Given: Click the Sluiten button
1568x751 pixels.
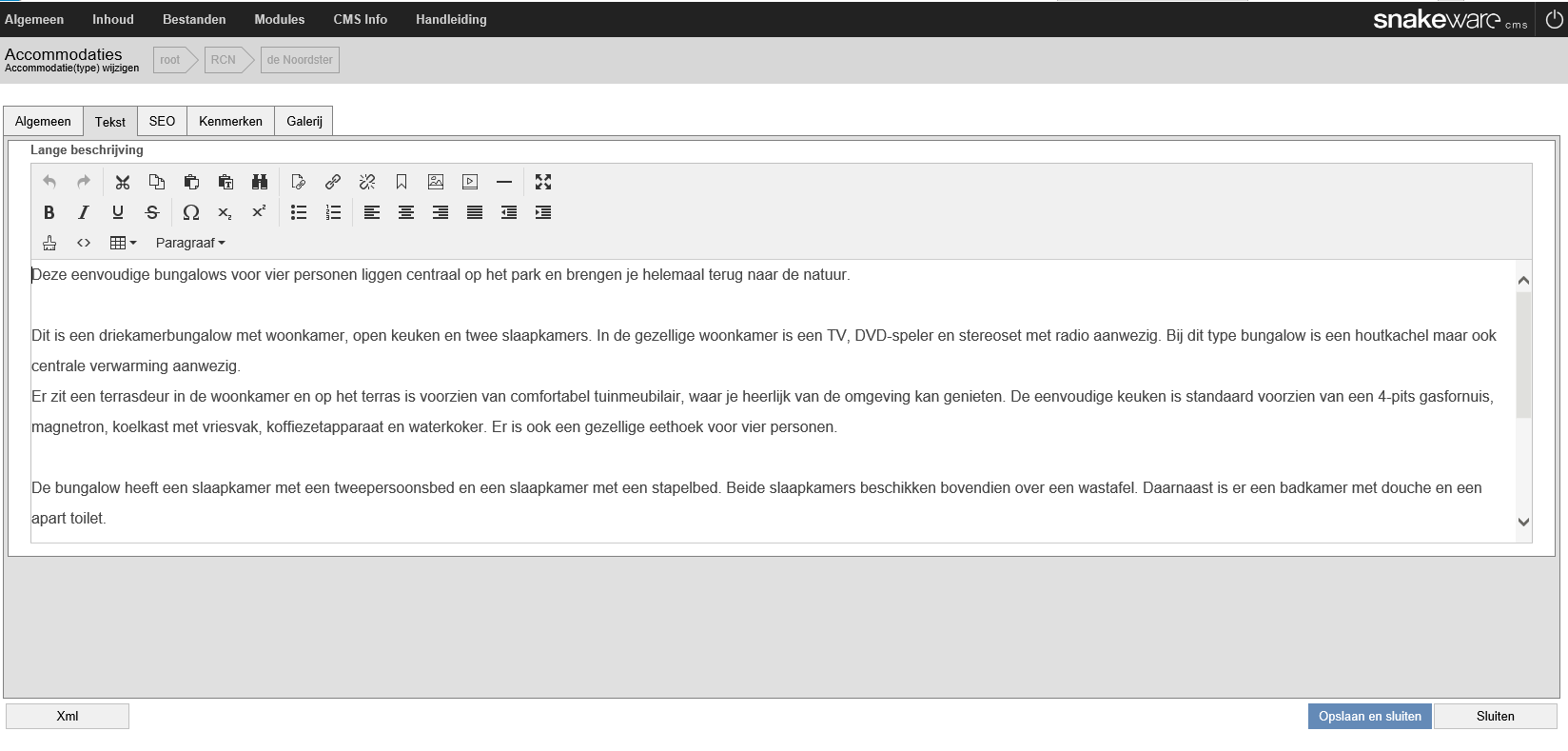Looking at the screenshot, I should 1496,716.
